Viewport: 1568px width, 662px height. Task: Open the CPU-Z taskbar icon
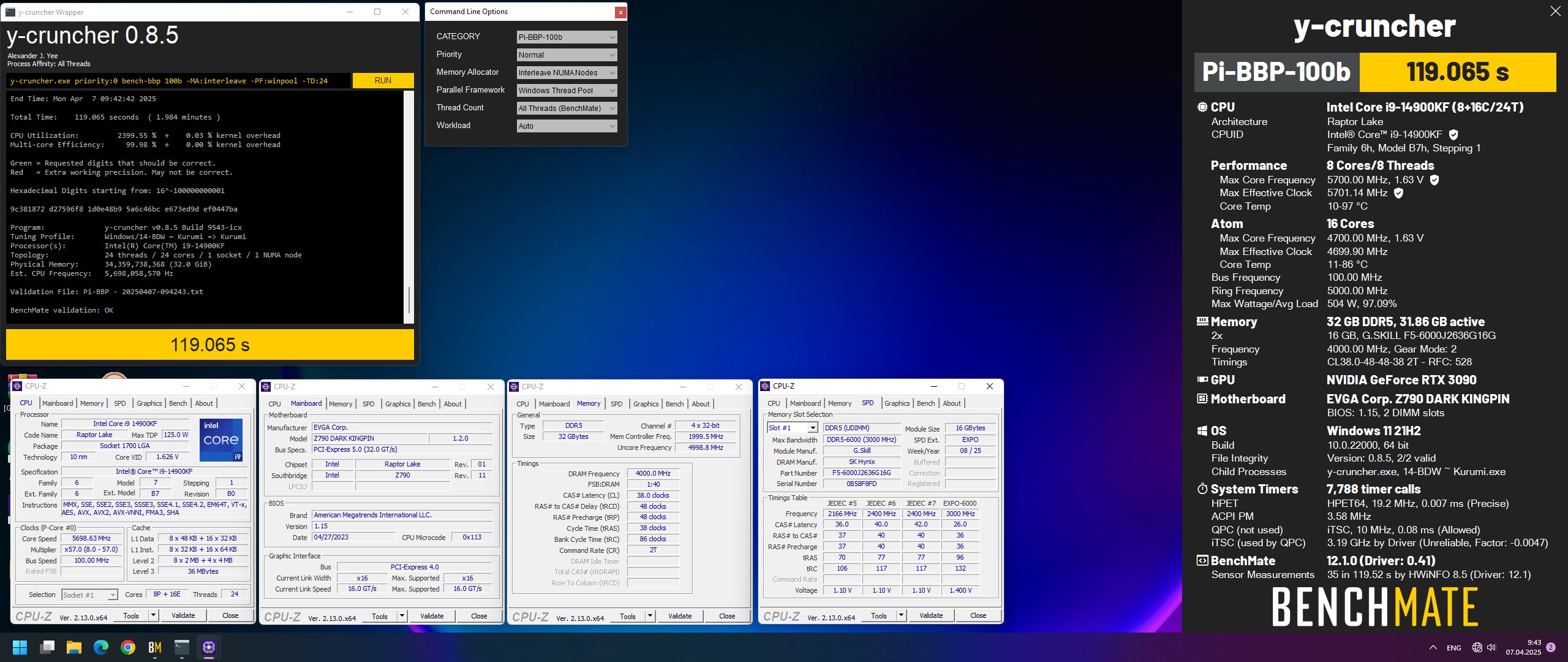(209, 647)
